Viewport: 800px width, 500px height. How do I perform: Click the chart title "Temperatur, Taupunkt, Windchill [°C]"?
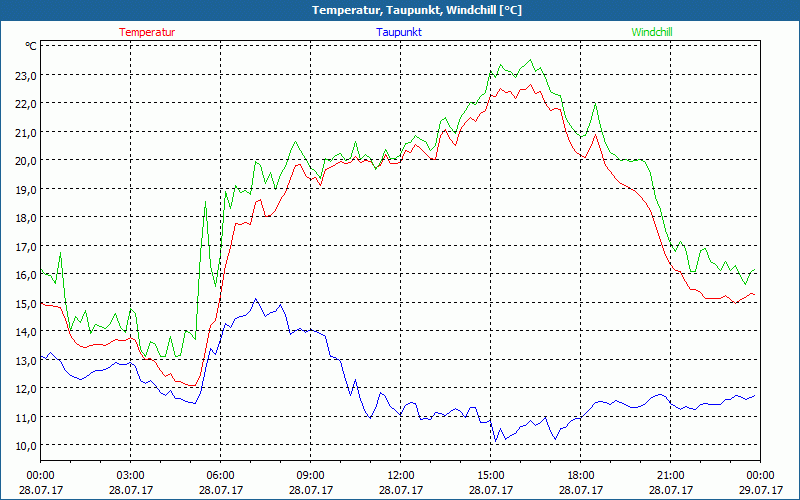(x=417, y=10)
